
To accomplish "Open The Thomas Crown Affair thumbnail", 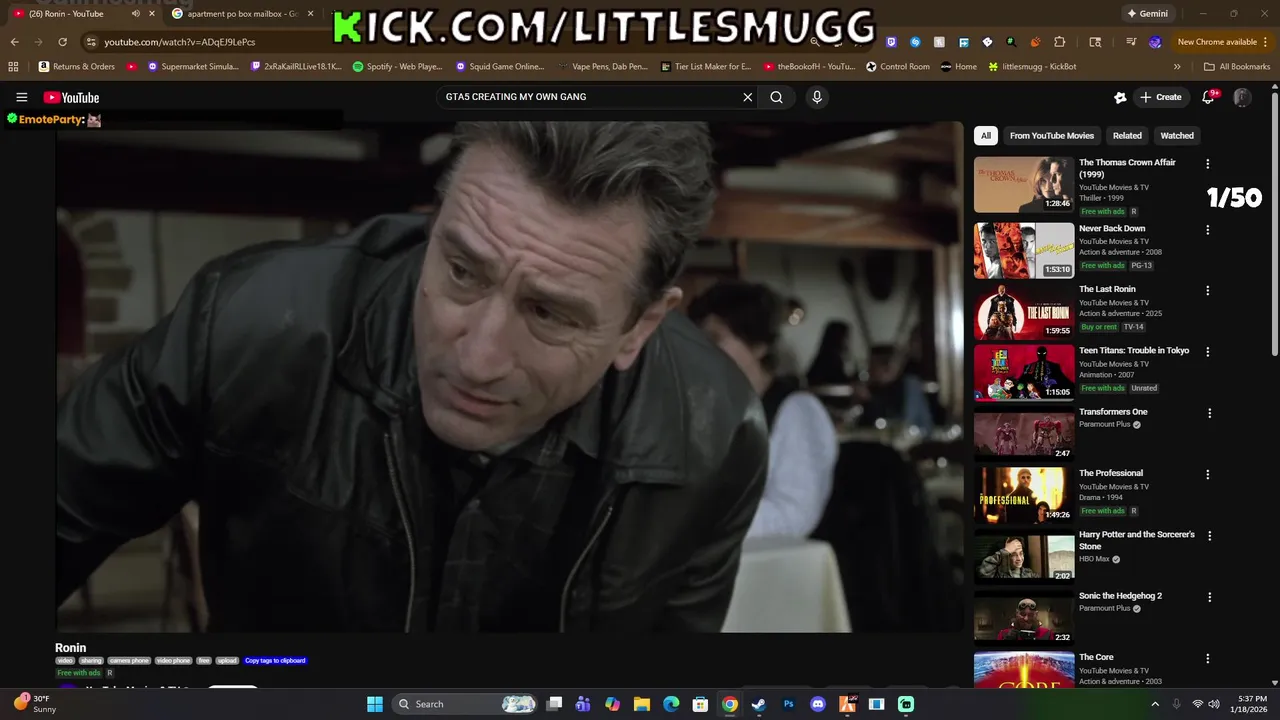I will click(1024, 184).
